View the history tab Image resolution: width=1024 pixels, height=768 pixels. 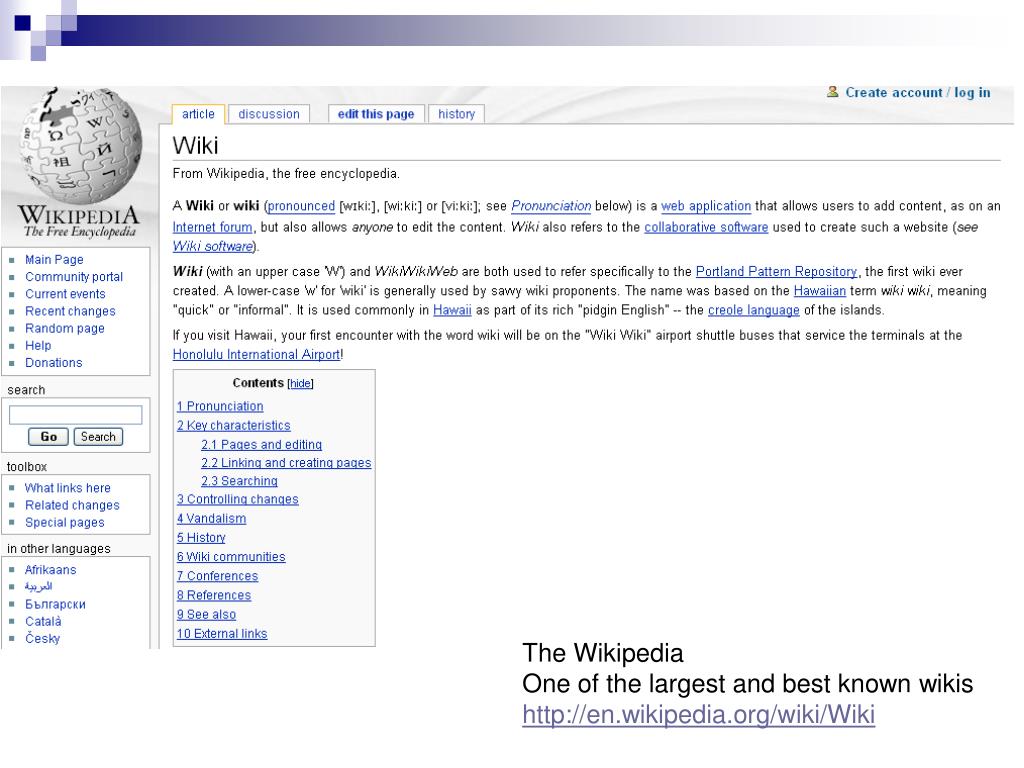456,114
